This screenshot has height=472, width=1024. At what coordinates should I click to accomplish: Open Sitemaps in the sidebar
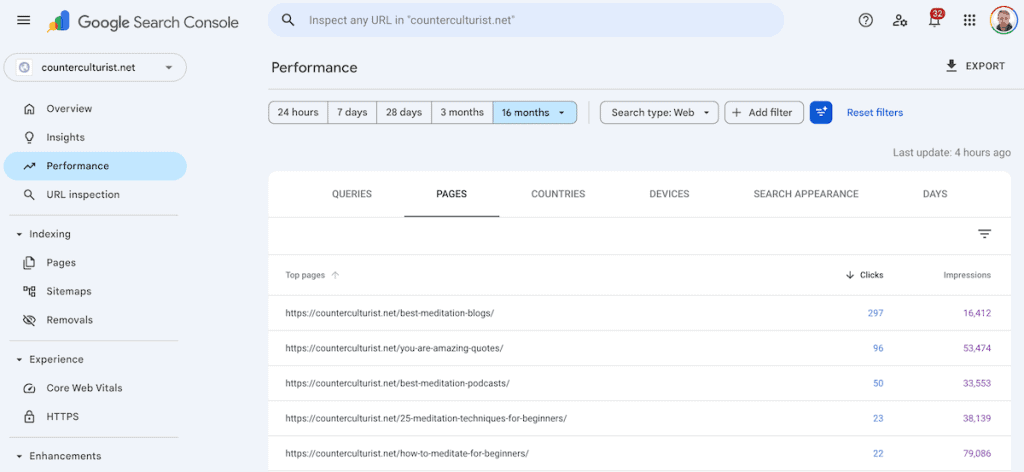click(95, 291)
